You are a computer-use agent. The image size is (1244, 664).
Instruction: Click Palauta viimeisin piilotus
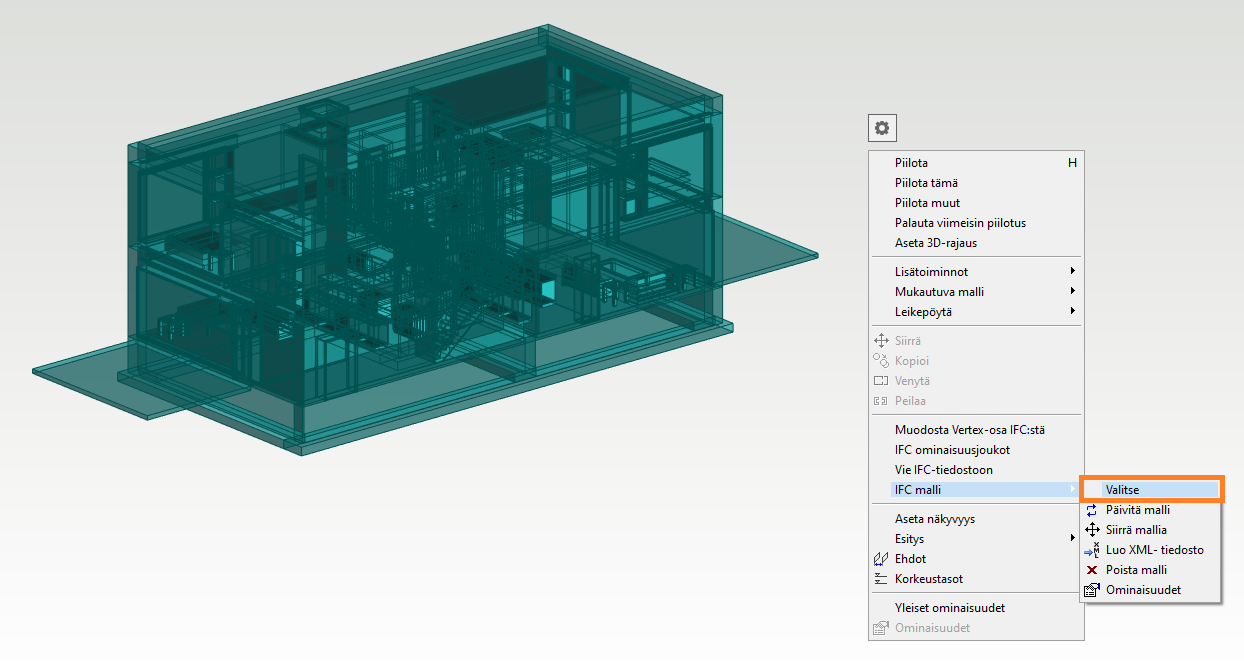coord(960,223)
